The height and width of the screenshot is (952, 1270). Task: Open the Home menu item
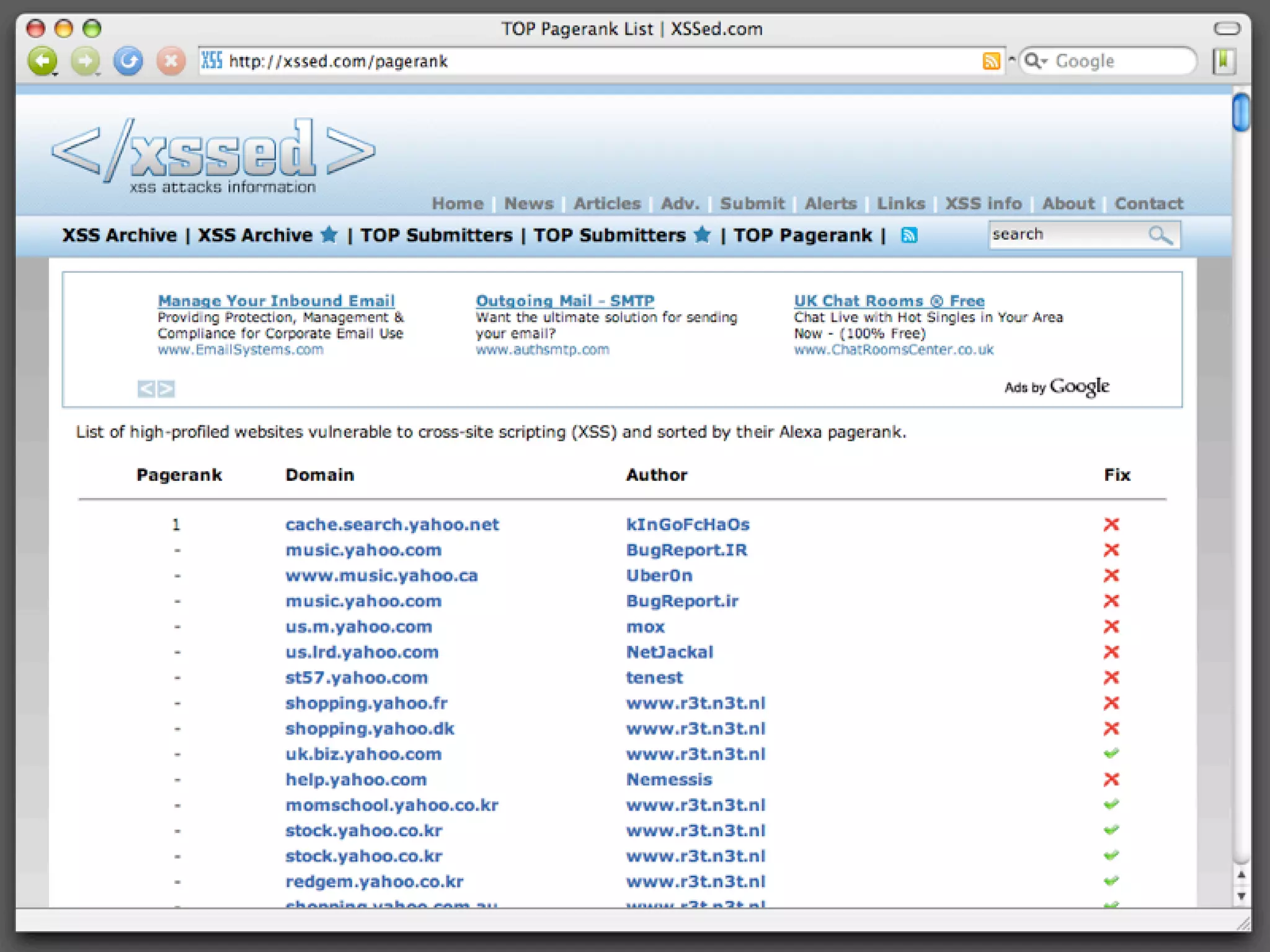[458, 203]
